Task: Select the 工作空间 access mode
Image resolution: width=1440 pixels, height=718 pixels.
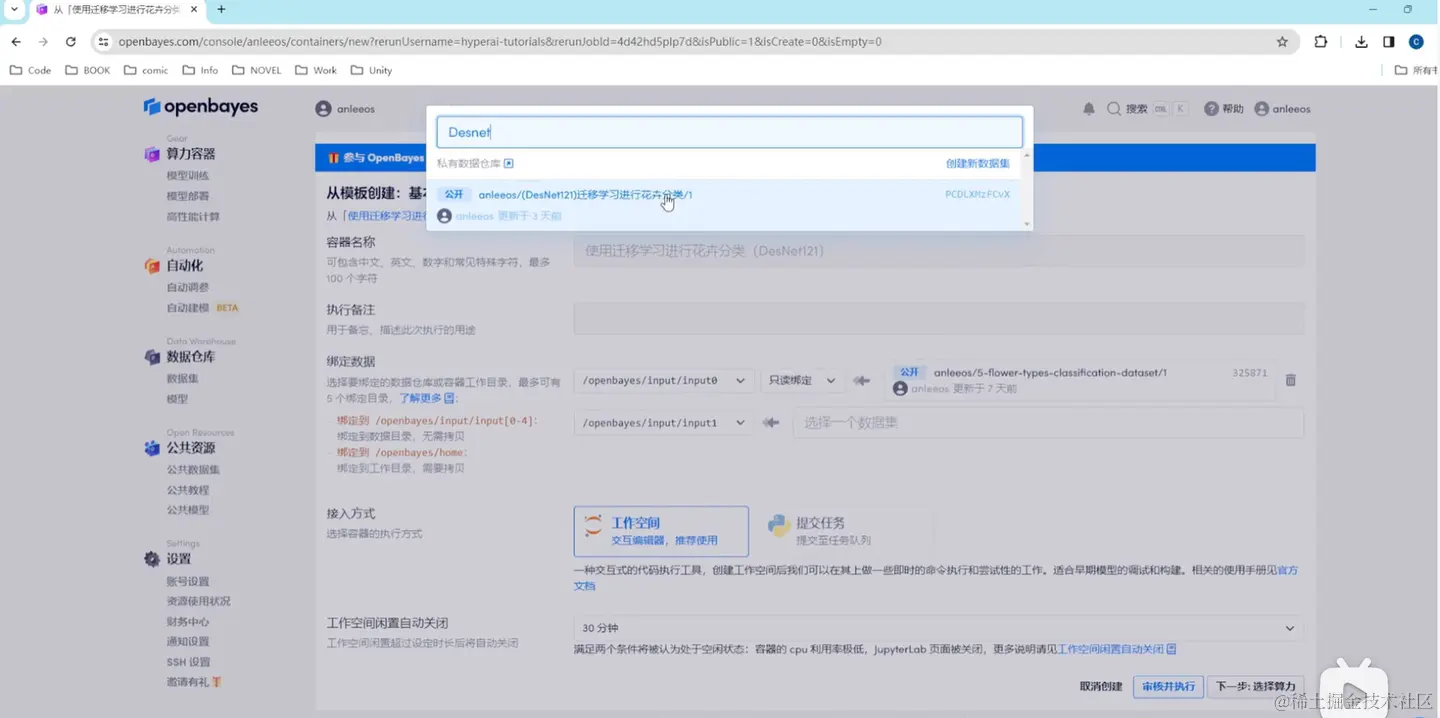Action: [661, 531]
